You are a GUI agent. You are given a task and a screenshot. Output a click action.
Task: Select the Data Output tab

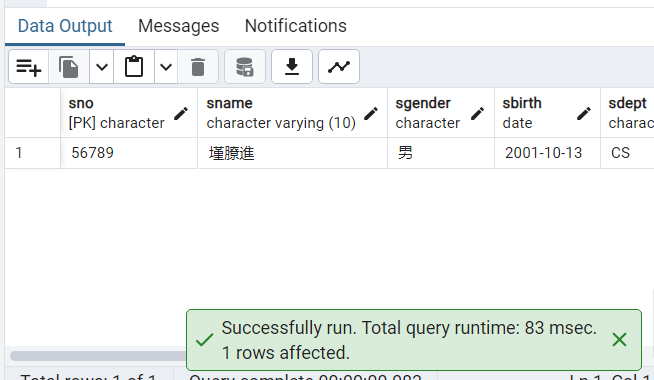pos(65,26)
